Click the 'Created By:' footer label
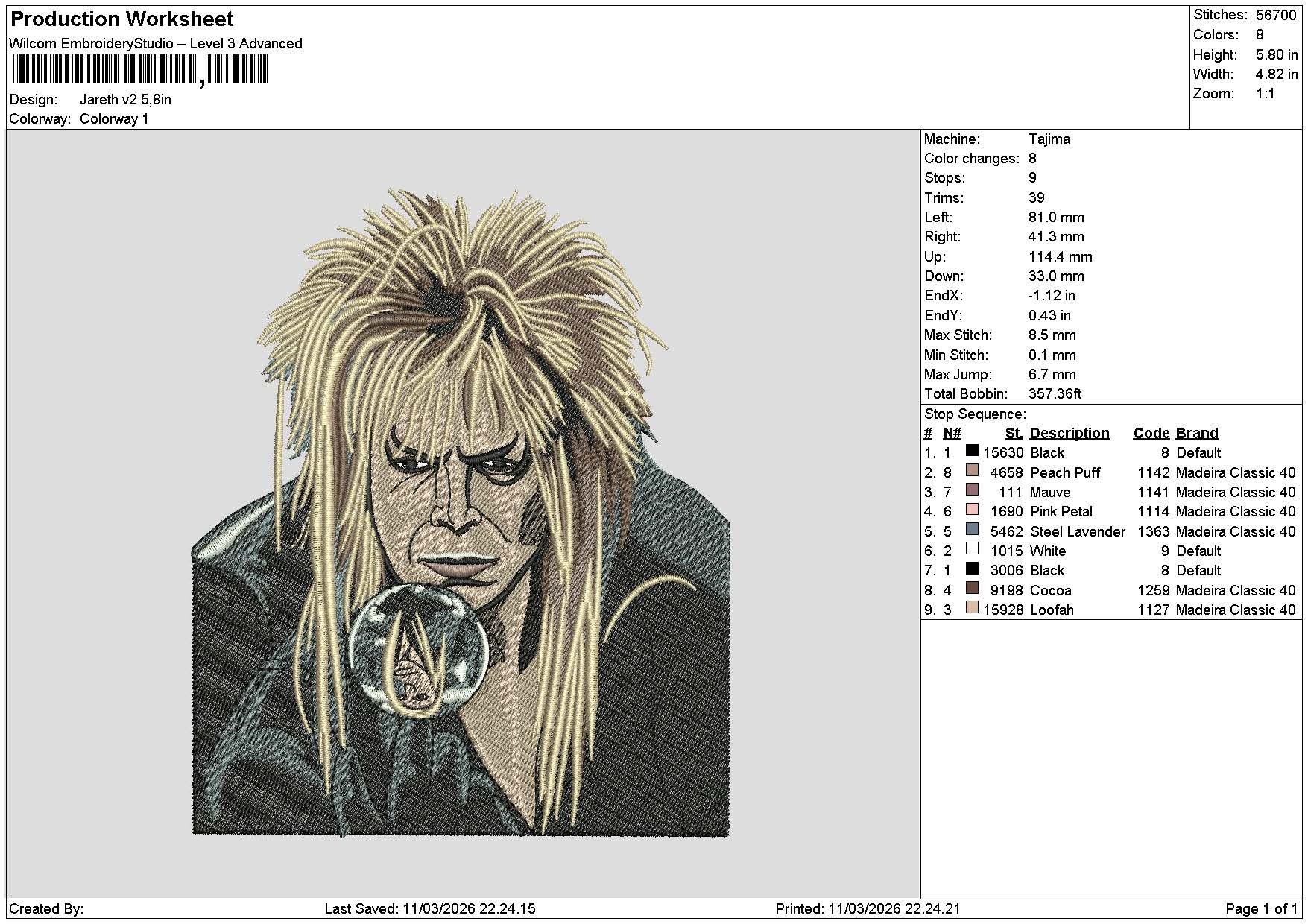1308x924 pixels. pyautogui.click(x=46, y=909)
